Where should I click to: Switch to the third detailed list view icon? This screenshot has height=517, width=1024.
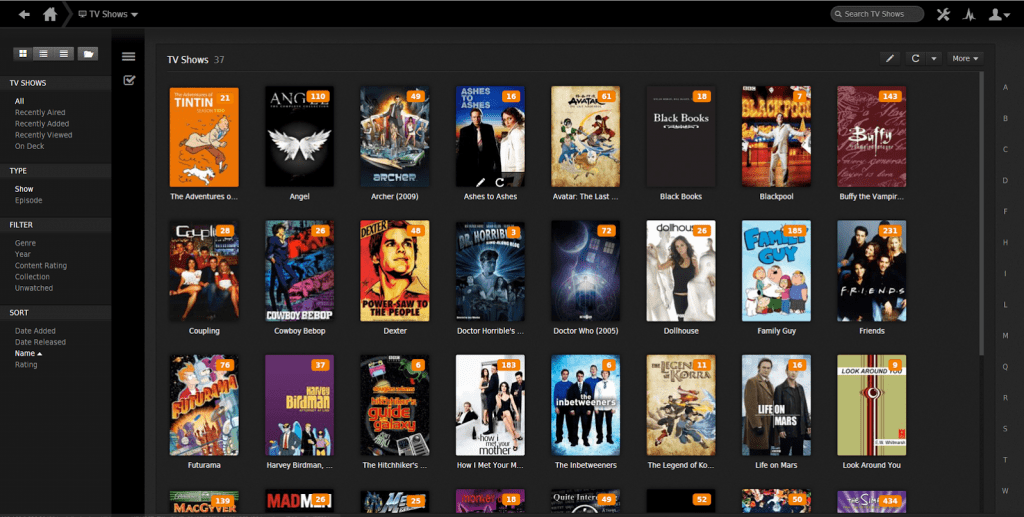[x=63, y=54]
